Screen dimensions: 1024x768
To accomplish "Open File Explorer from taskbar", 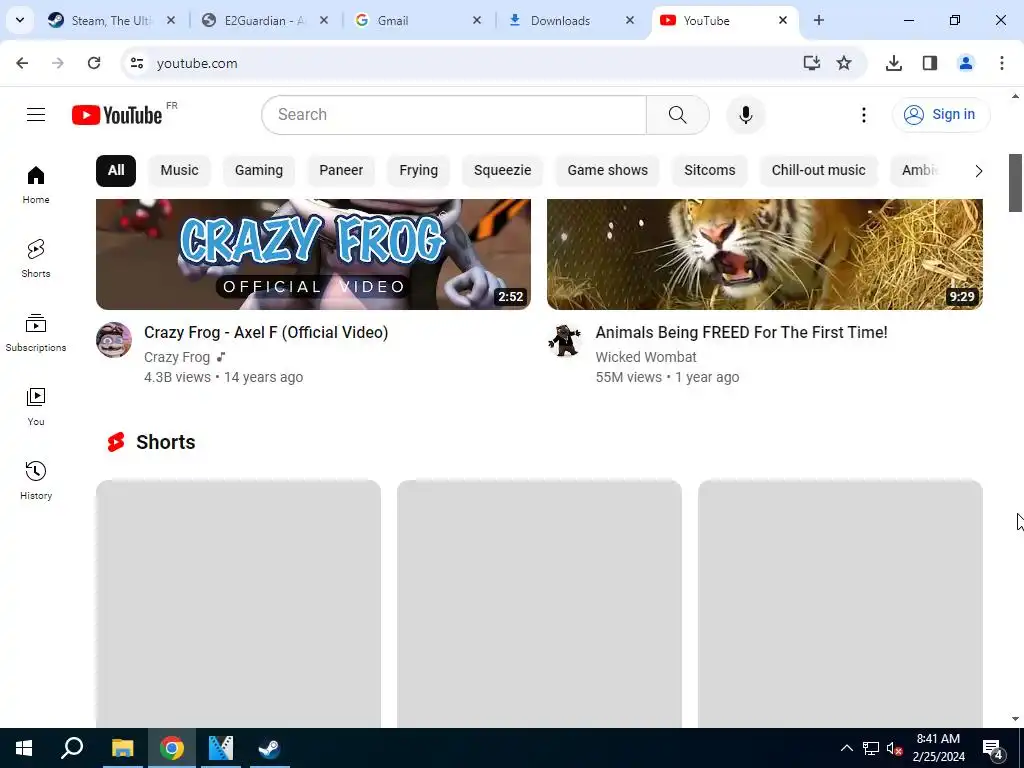I will 122,748.
